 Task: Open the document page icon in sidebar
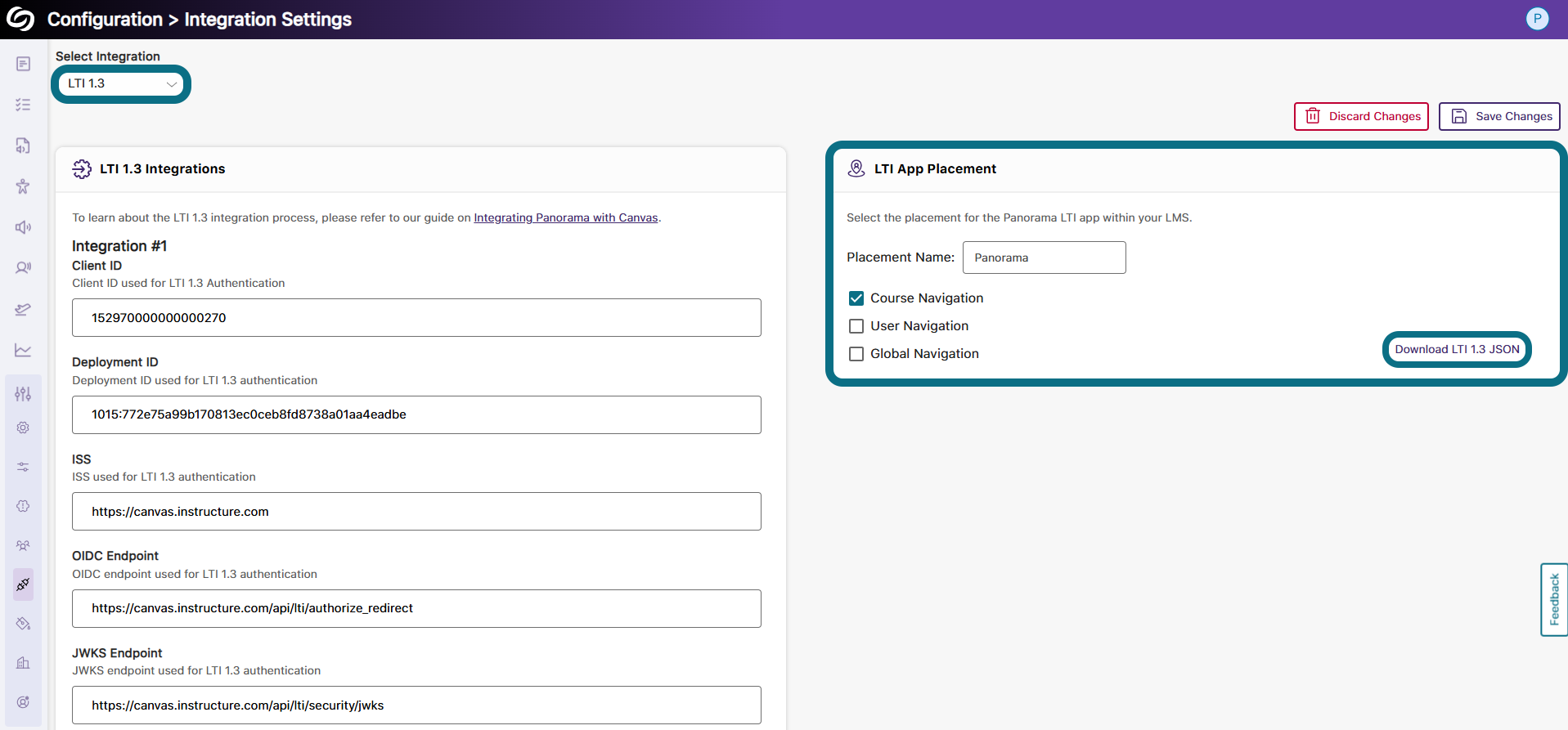[x=23, y=64]
